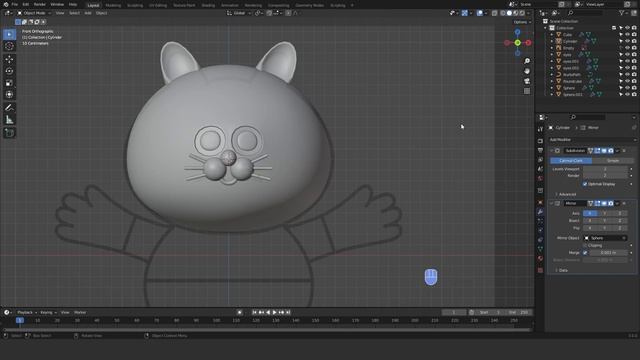Viewport: 640px width, 360px height.
Task: Hide the Cube object in viewport
Action: click(x=627, y=35)
